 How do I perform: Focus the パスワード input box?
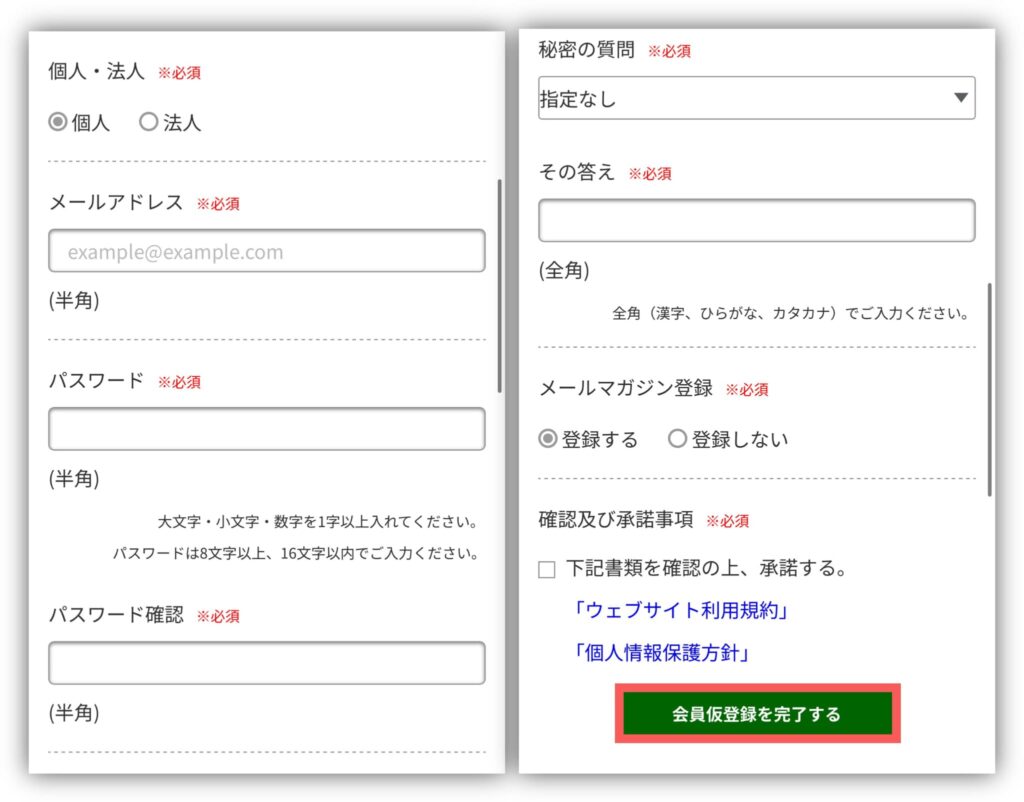coord(266,429)
